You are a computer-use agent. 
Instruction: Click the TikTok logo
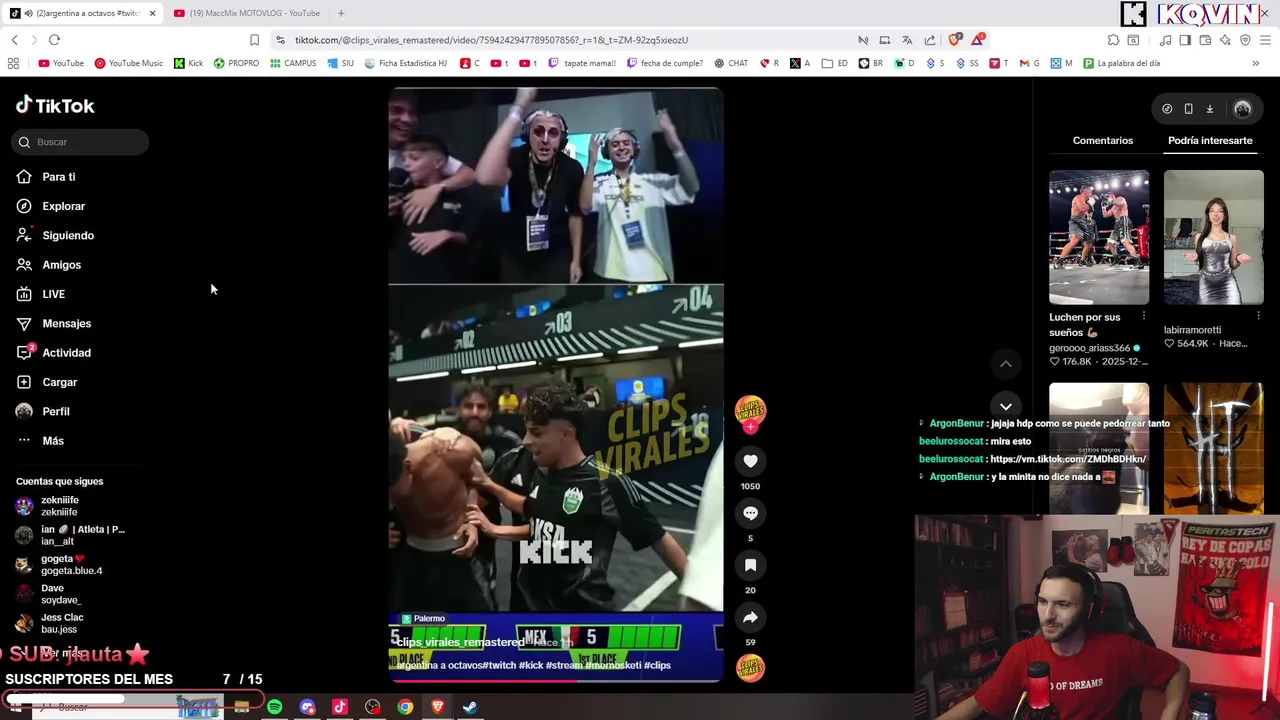coord(55,105)
